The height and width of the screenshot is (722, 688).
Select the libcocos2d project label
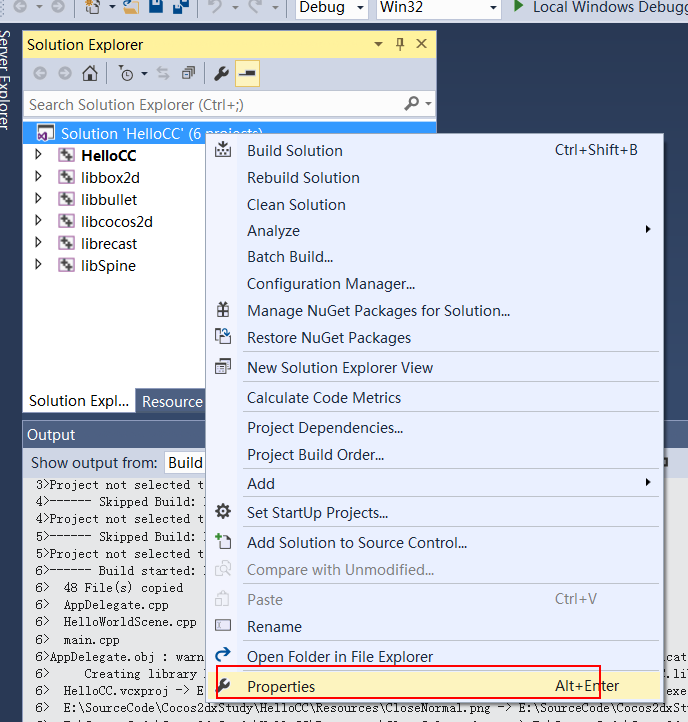pos(117,221)
